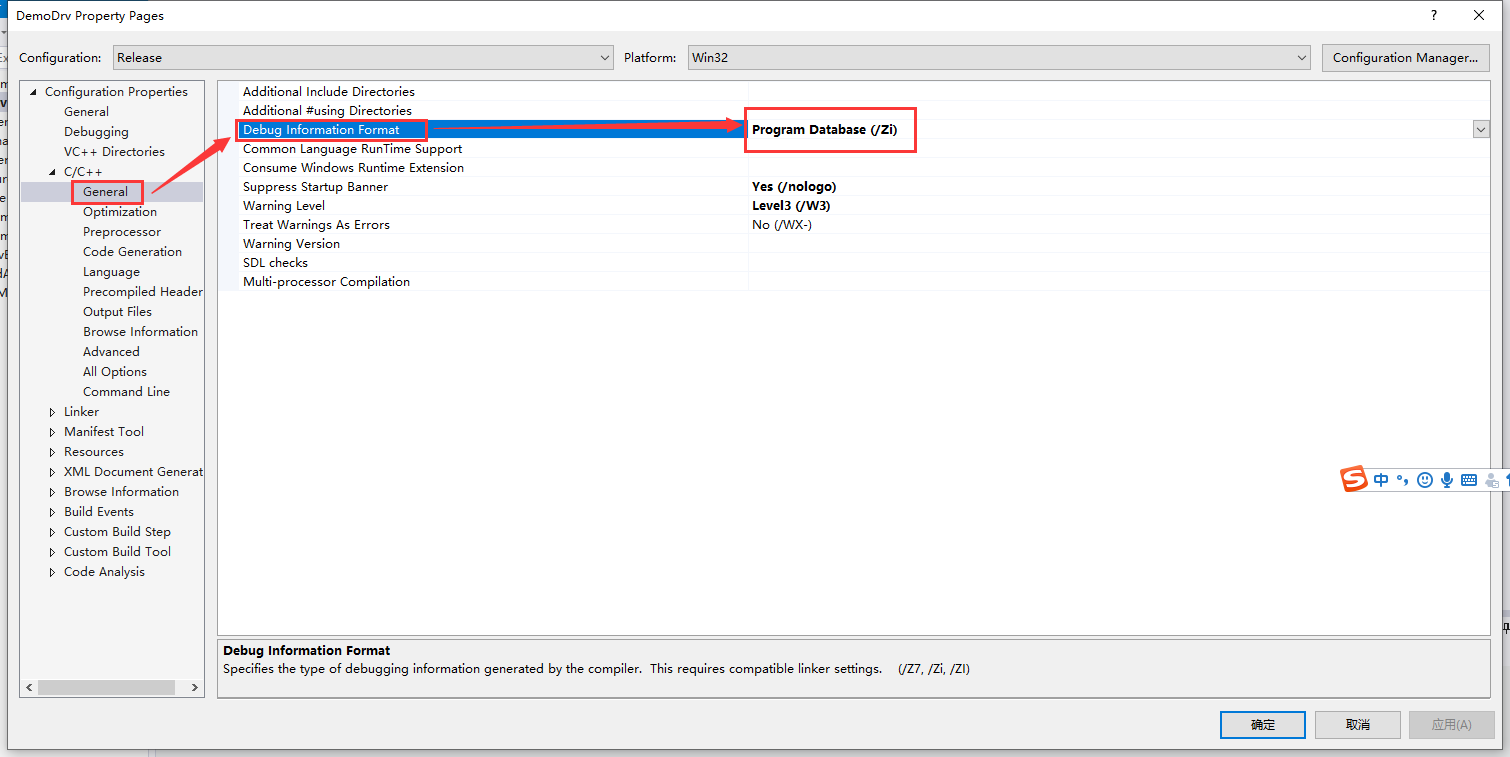Open the Configuration Manager dialog
Viewport: 1510px width, 757px height.
1405,57
